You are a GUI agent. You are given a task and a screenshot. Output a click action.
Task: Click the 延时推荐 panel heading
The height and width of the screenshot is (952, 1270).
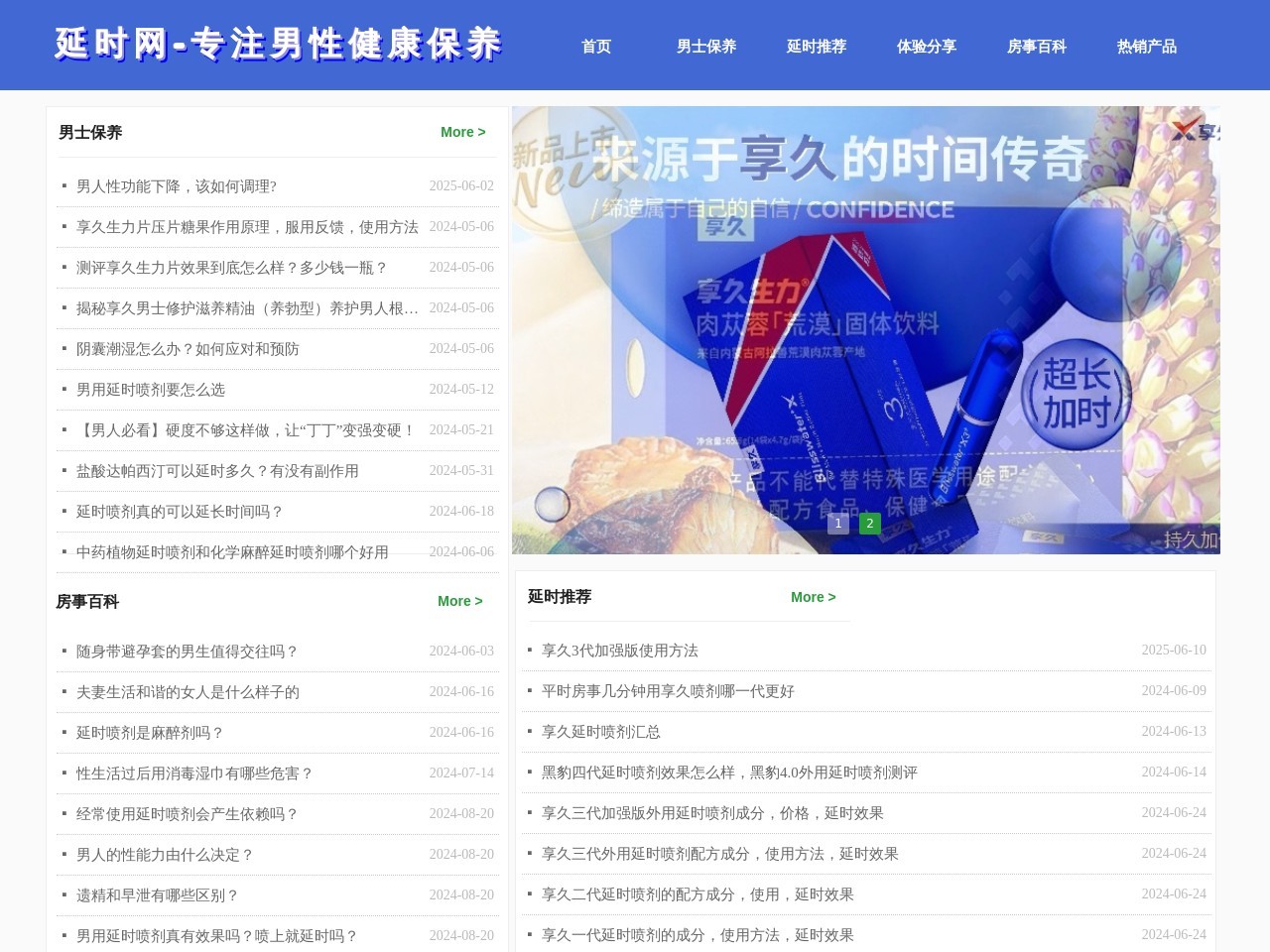pos(560,596)
